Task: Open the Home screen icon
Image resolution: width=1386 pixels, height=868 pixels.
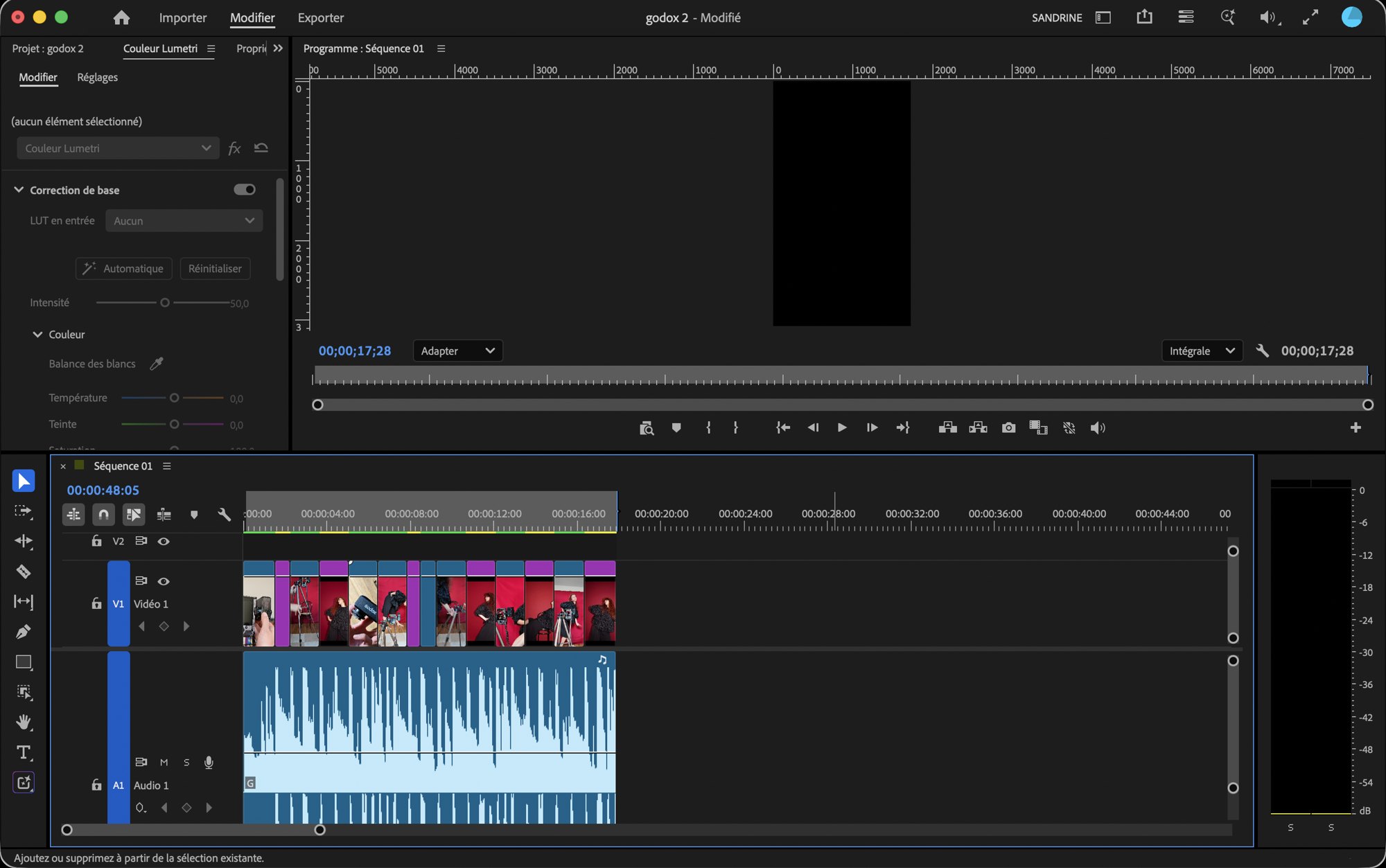Action: point(121,18)
